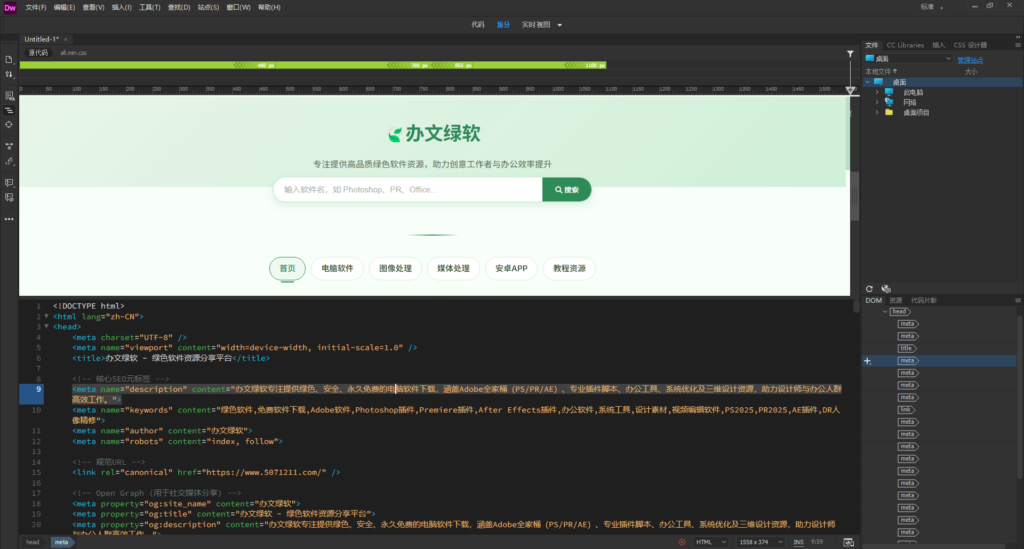Click the Remove comment icon
The height and width of the screenshot is (549, 1024).
9,197
